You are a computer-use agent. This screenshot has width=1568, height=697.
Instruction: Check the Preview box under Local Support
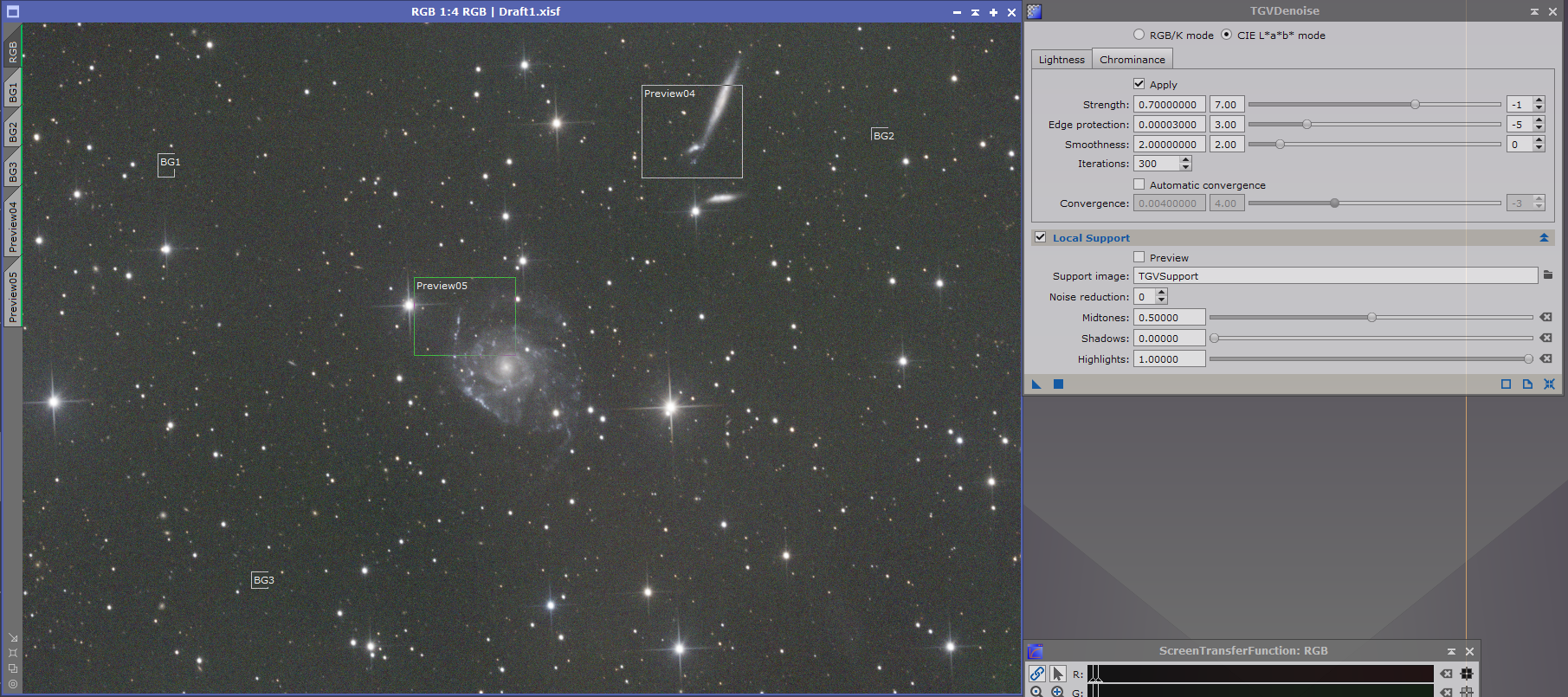(x=1139, y=257)
